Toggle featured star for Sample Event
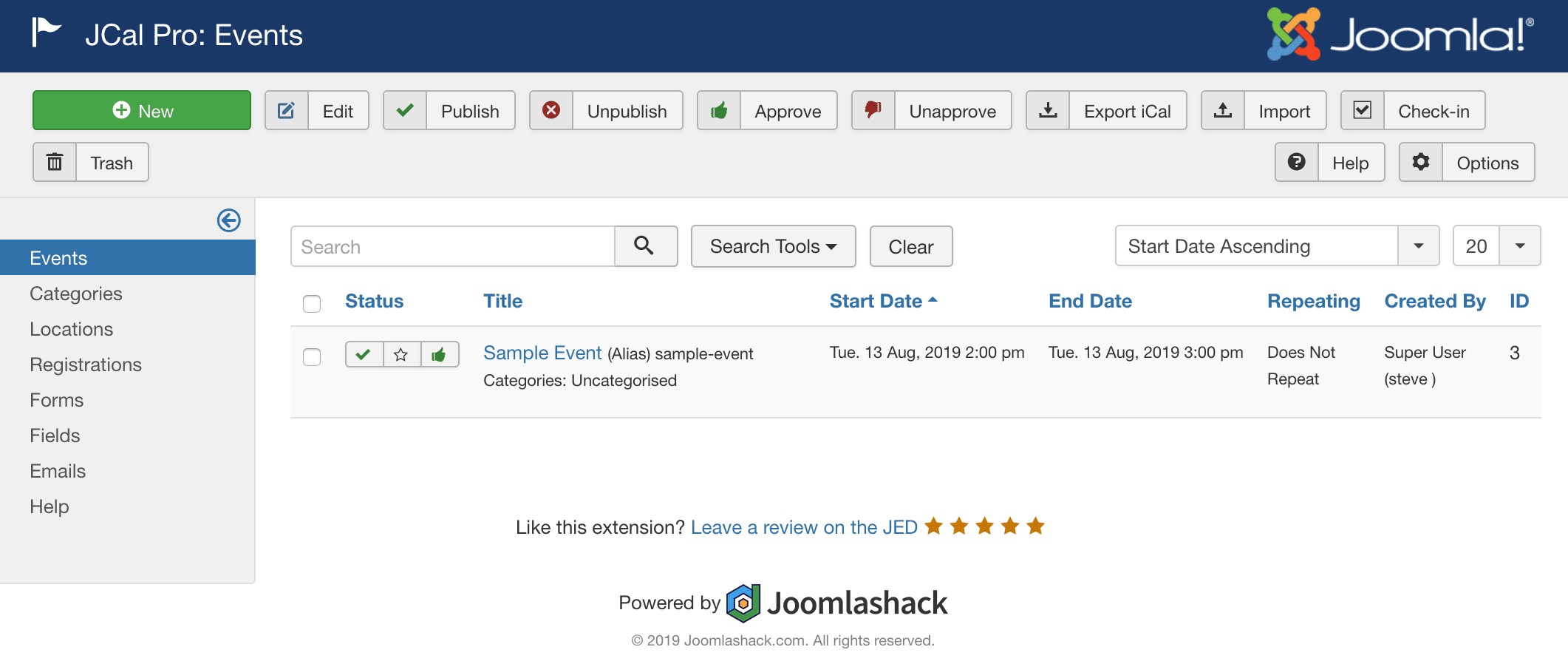Screen dimensions: 1568x661 pos(401,355)
